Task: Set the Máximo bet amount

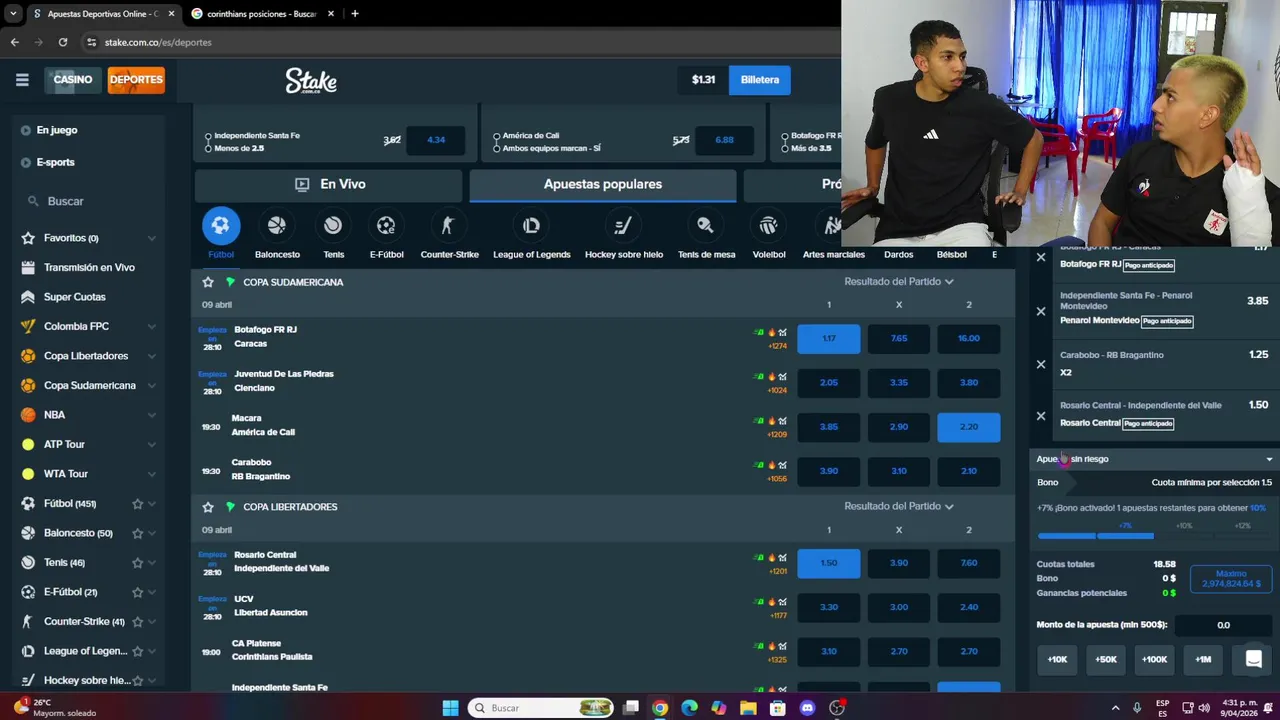Action: 1231,579
